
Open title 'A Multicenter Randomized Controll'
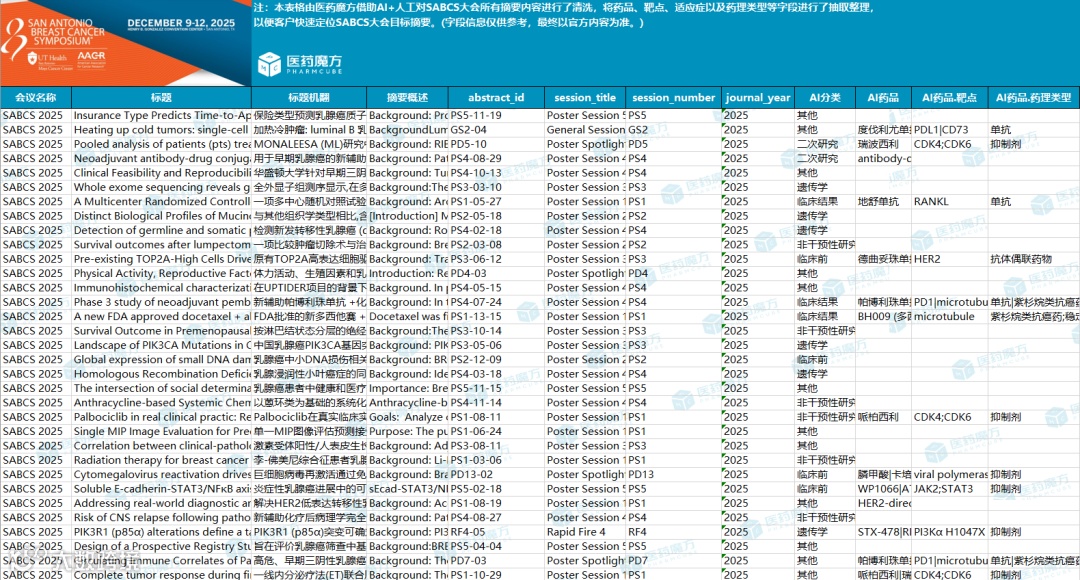pos(162,202)
